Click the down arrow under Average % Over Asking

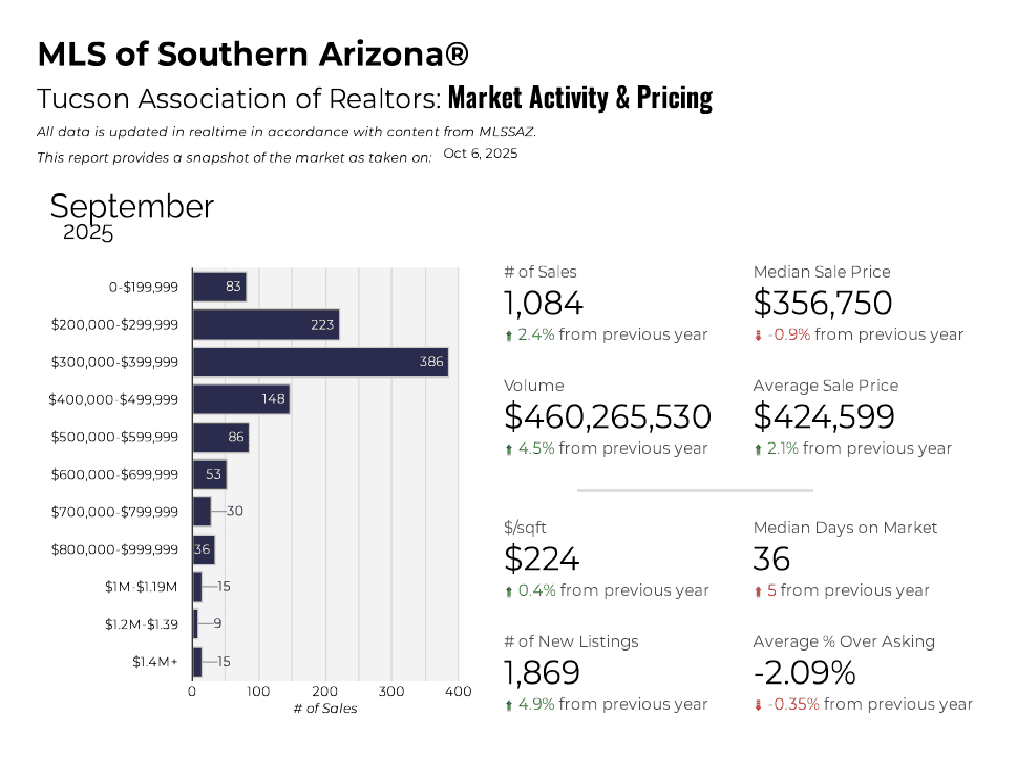click(758, 706)
